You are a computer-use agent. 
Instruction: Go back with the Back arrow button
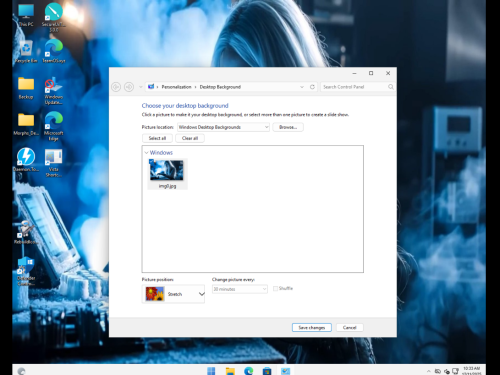[116, 87]
